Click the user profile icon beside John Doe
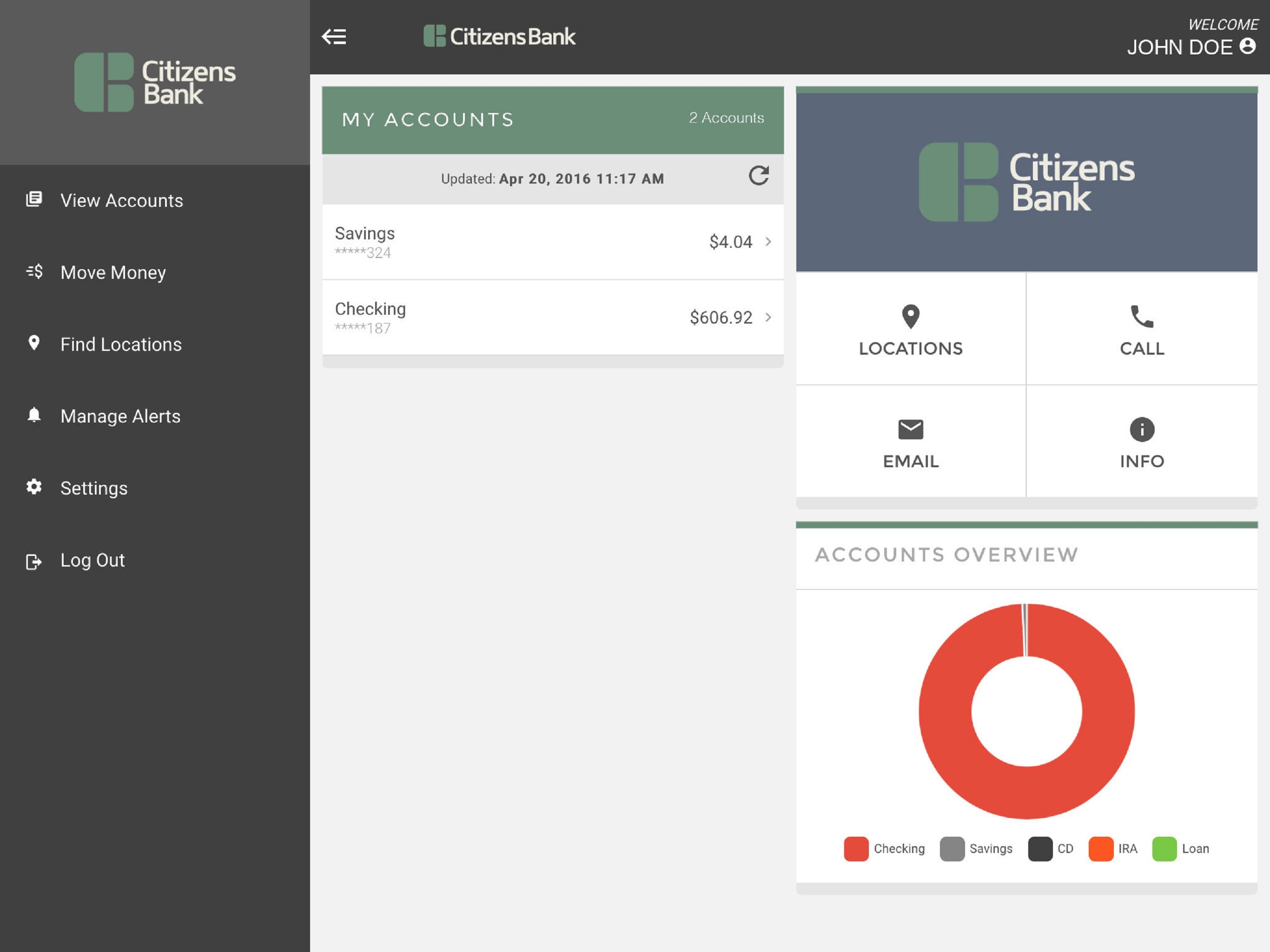The image size is (1270, 952). coord(1248,46)
